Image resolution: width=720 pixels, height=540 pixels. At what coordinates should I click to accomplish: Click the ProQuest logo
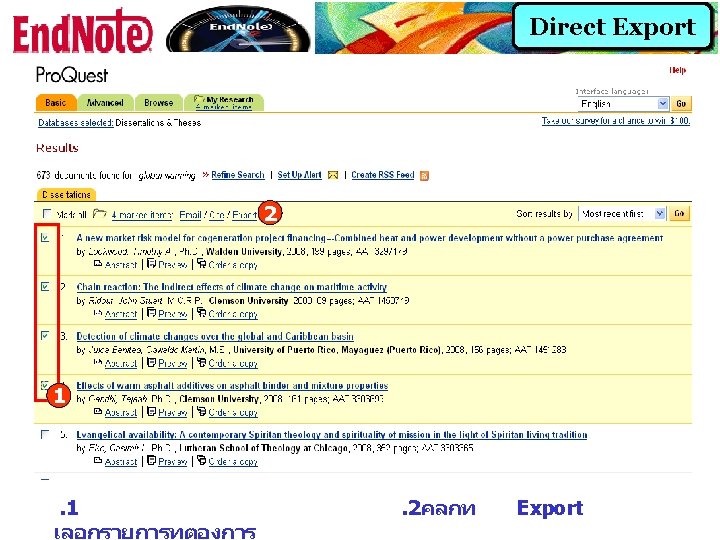click(72, 75)
